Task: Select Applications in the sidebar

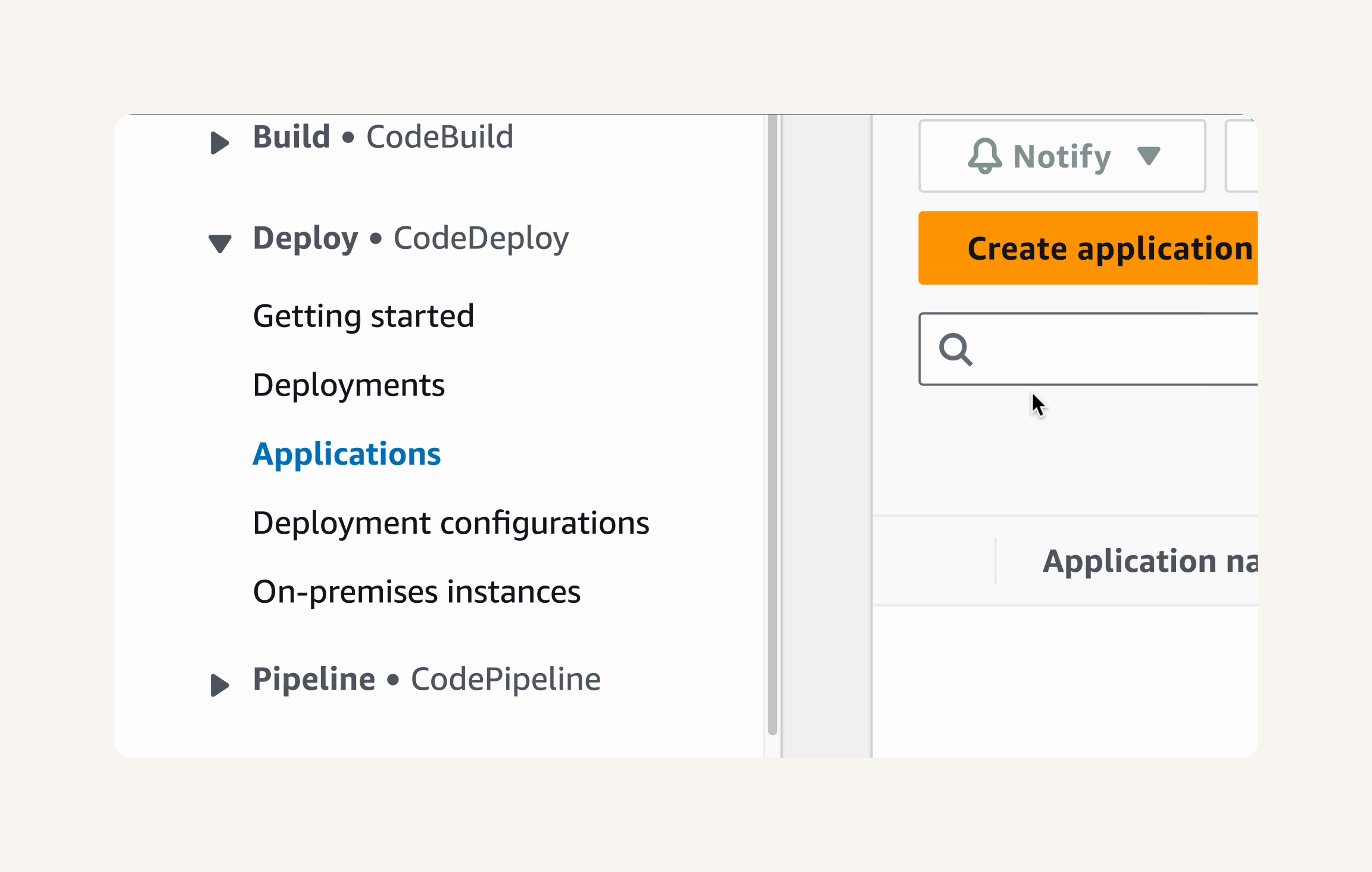Action: tap(347, 454)
